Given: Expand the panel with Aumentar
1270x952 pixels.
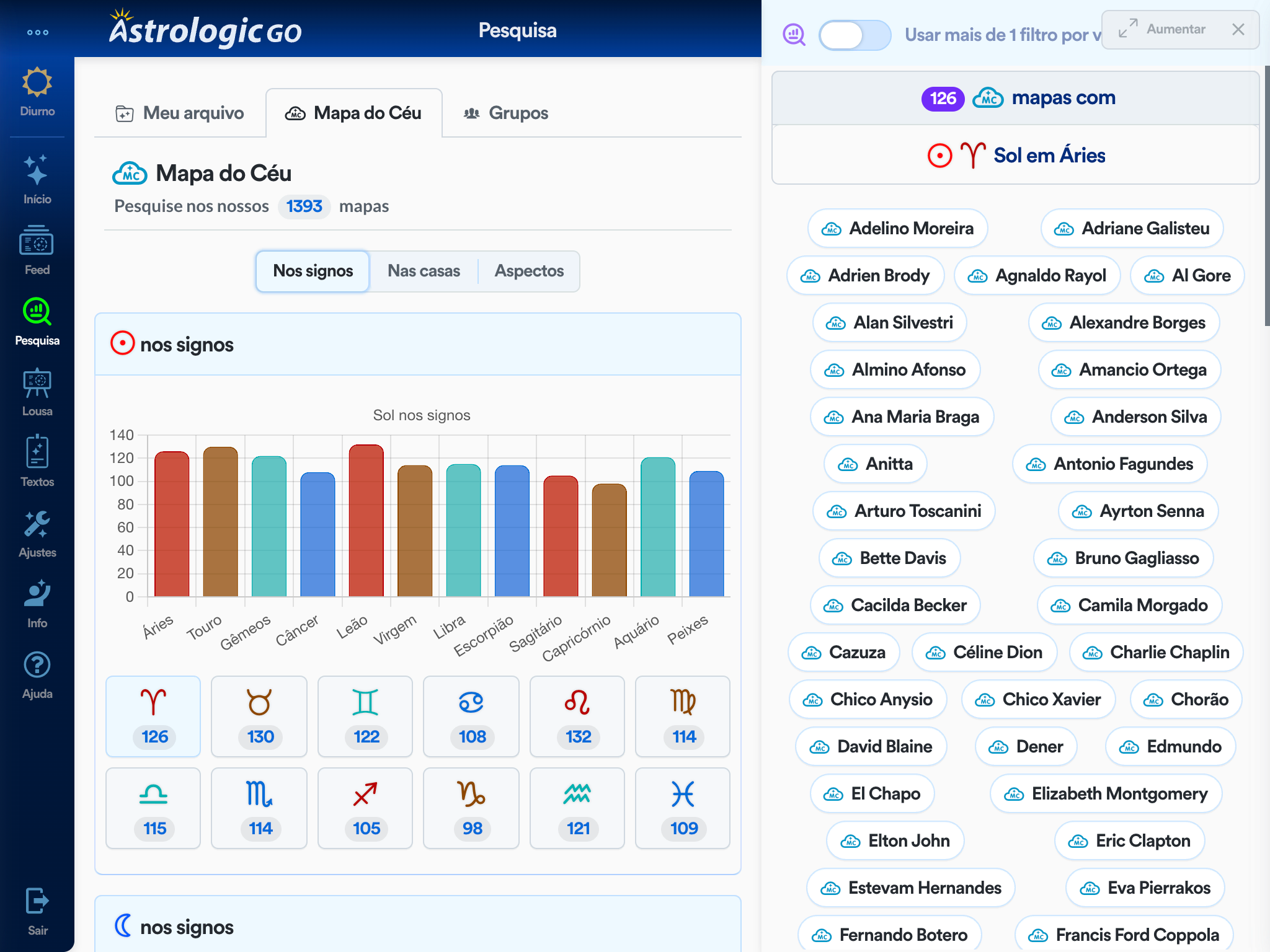Looking at the screenshot, I should click(1162, 29).
